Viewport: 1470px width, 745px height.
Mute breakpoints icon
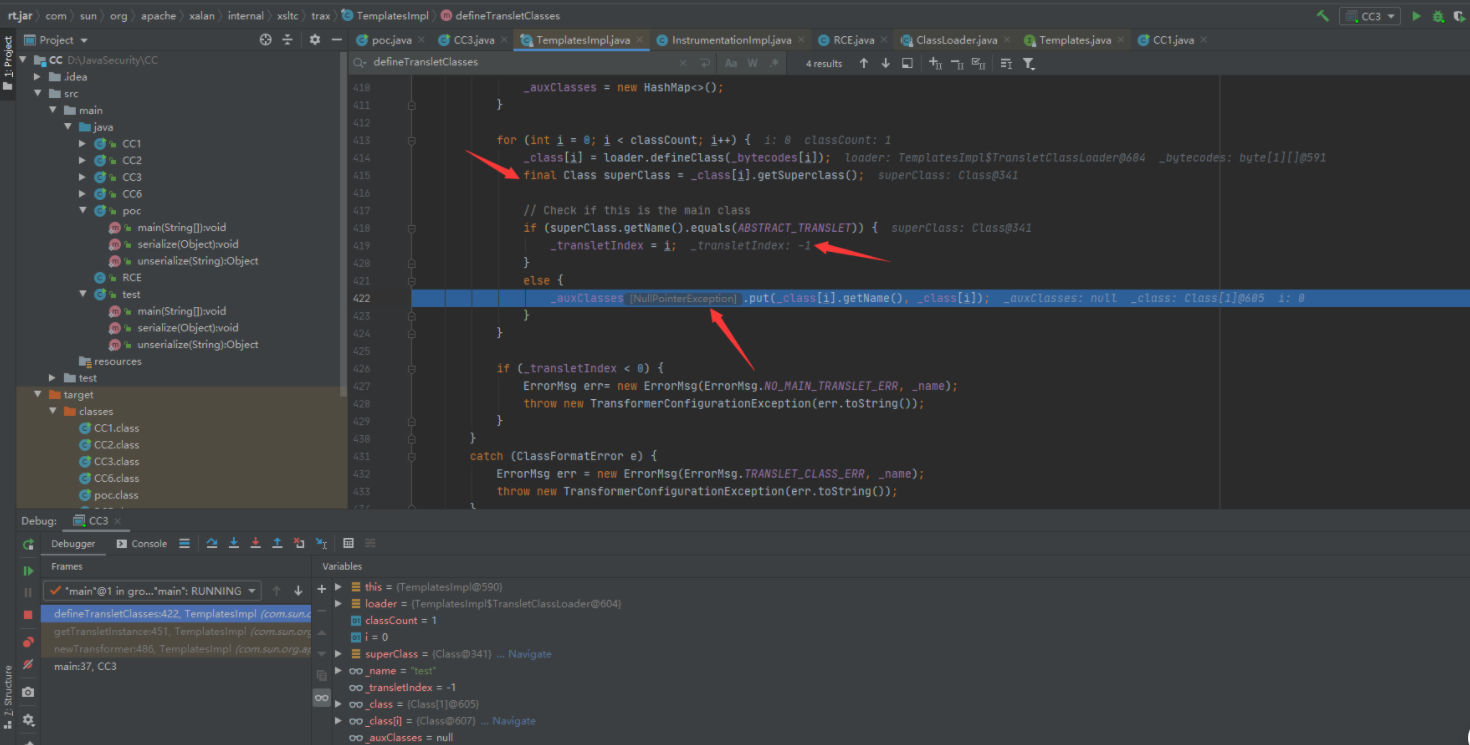[x=28, y=664]
